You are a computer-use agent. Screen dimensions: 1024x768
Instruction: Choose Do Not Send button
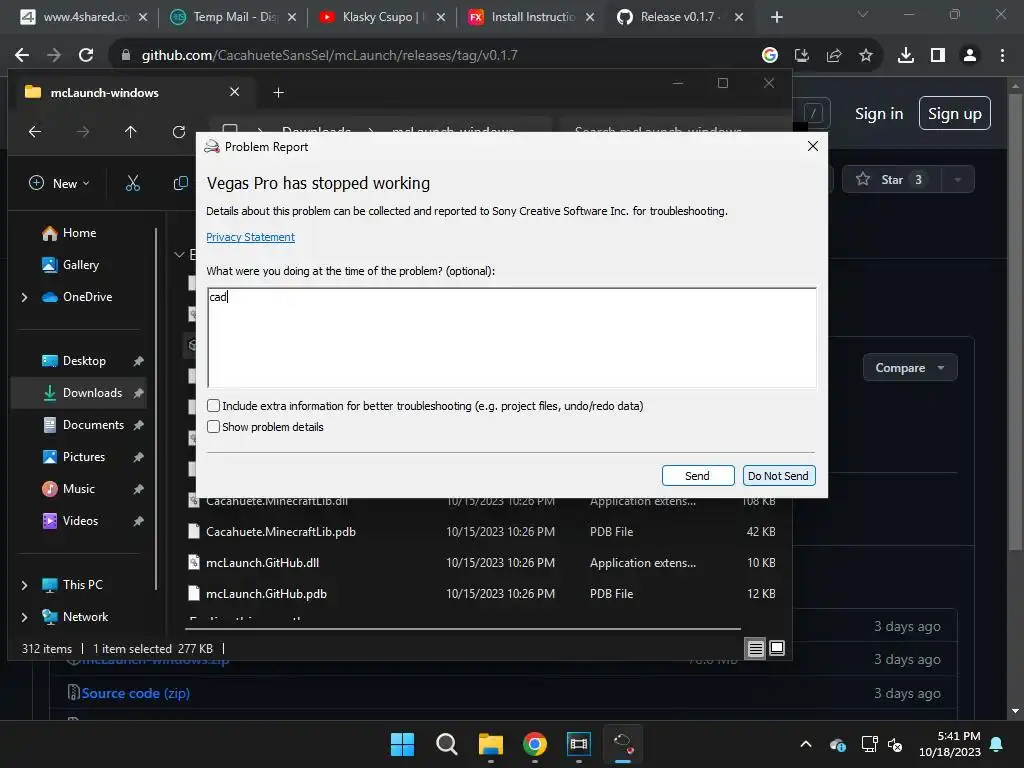778,475
